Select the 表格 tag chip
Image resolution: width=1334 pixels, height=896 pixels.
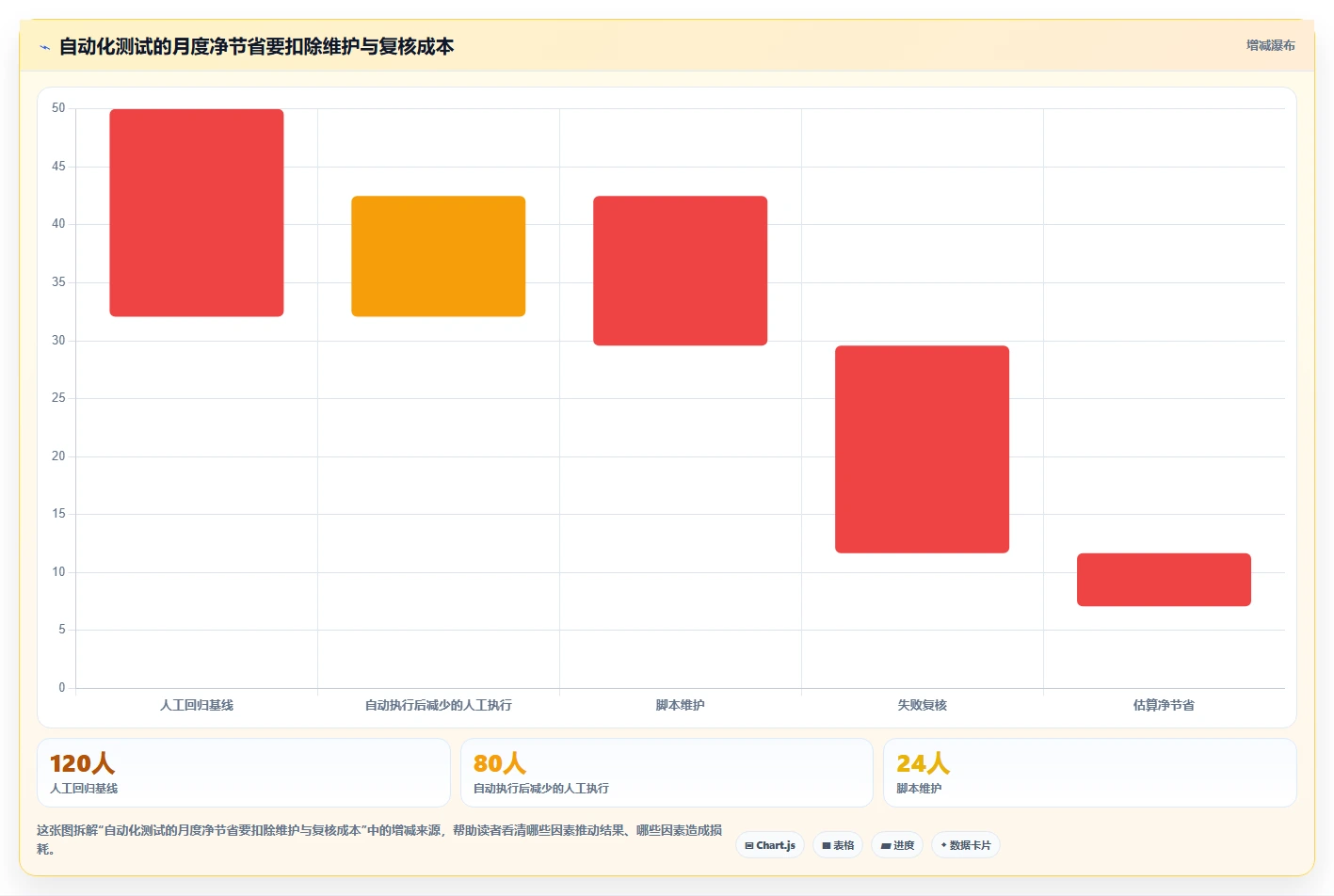coord(838,845)
